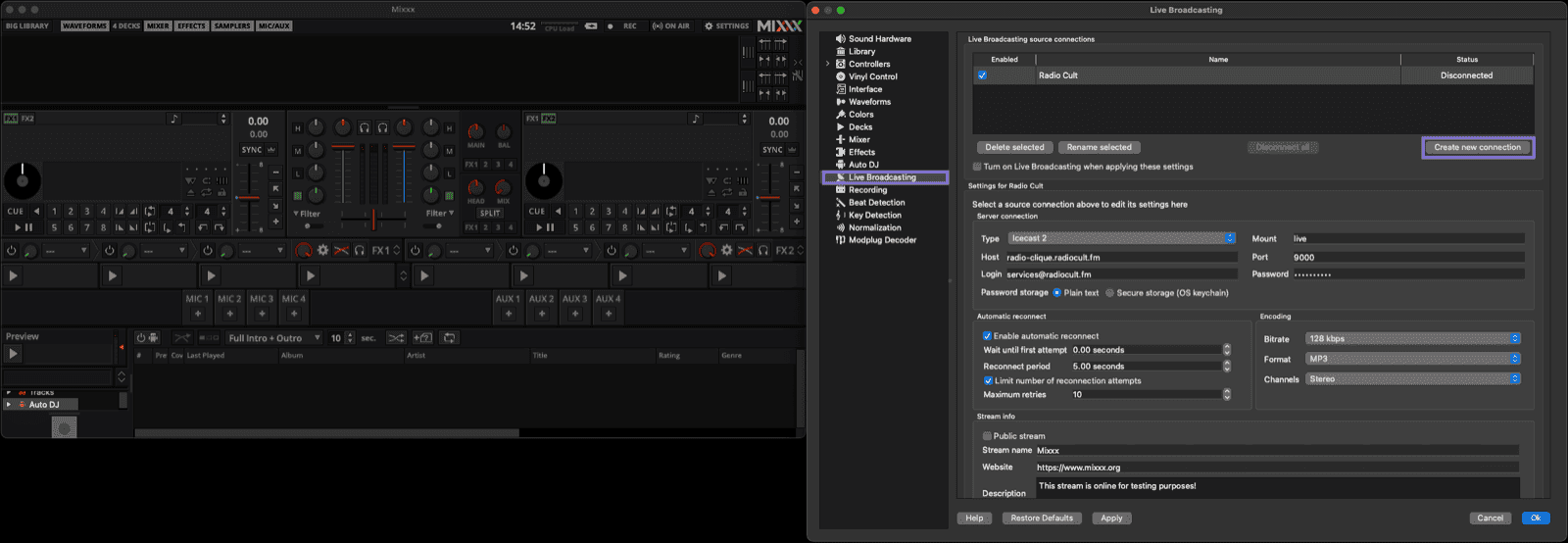Open the Format MP3 dropdown
The width and height of the screenshot is (1568, 543).
[1413, 359]
